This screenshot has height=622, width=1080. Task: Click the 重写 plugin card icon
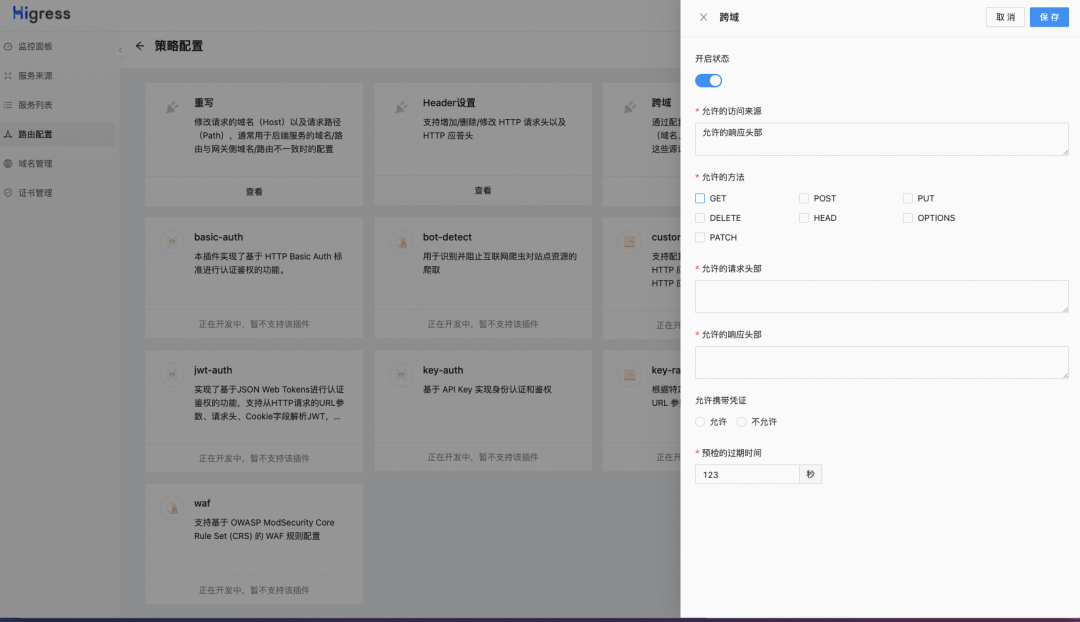tap(171, 107)
